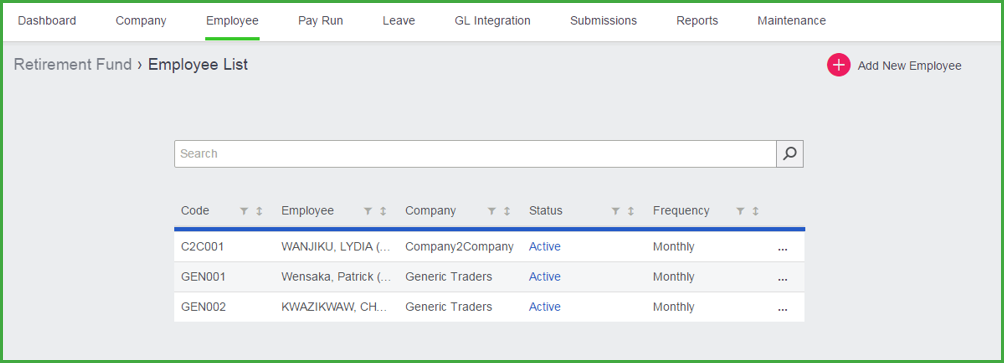The image size is (1004, 363).
Task: Switch to the Pay Run tab
Action: [320, 20]
